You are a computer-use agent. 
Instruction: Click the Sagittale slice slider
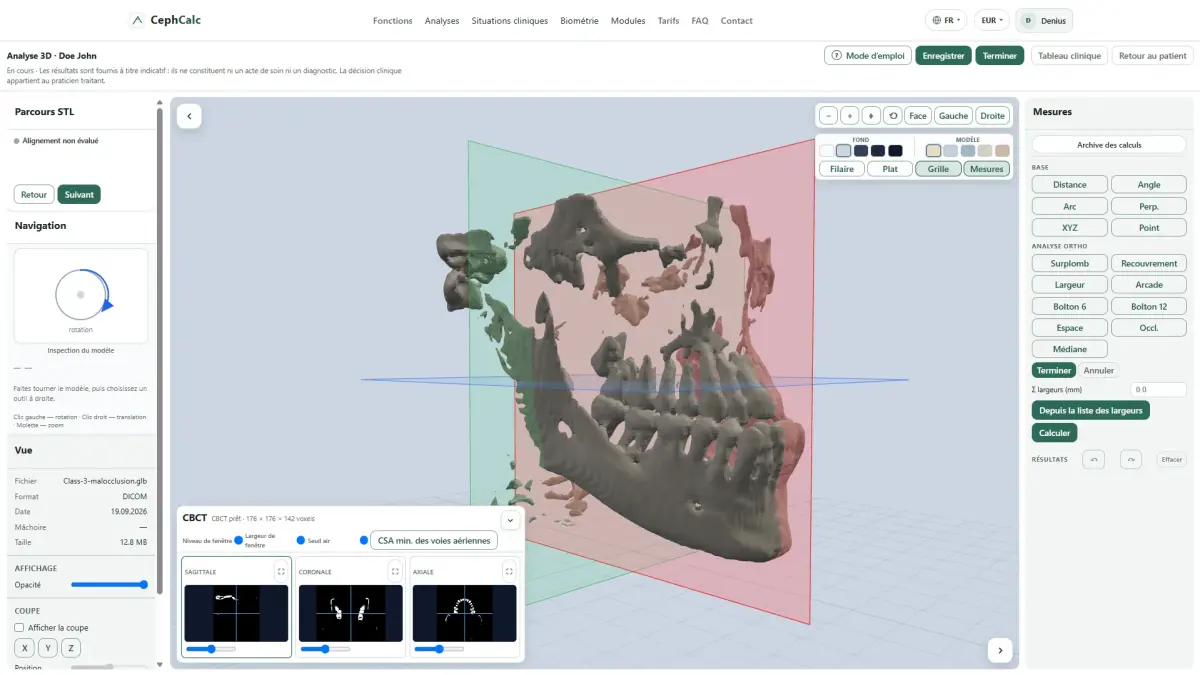pos(211,649)
